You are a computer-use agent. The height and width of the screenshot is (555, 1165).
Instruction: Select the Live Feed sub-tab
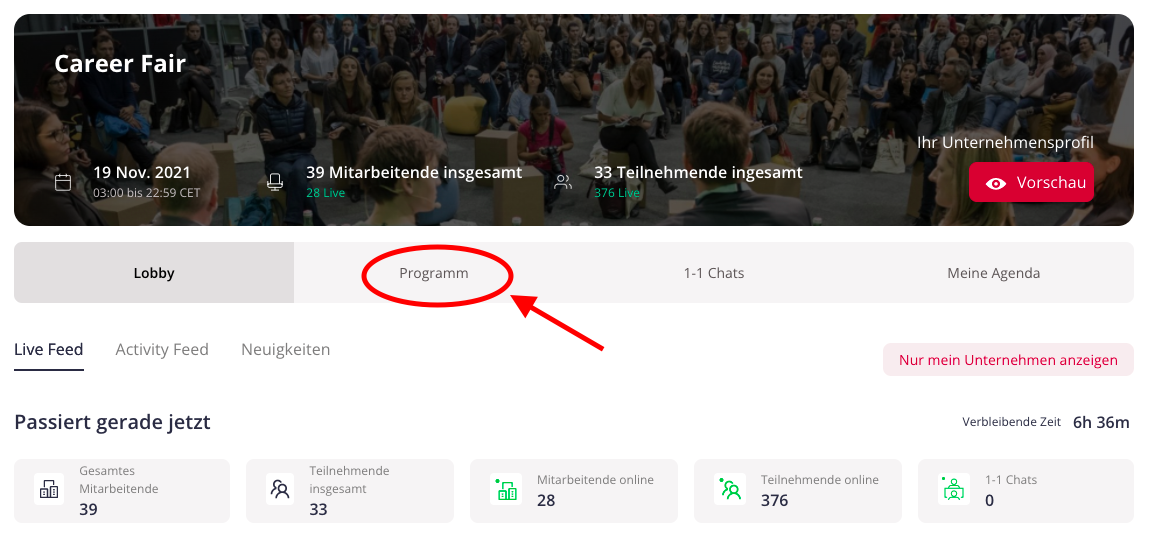coord(49,349)
